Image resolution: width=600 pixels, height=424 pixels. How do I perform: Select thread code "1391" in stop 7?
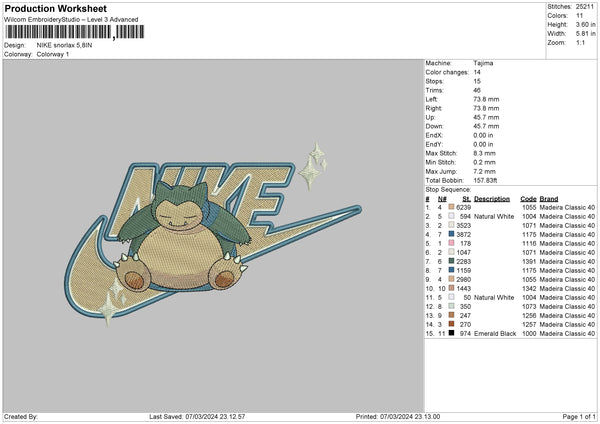[x=529, y=261]
